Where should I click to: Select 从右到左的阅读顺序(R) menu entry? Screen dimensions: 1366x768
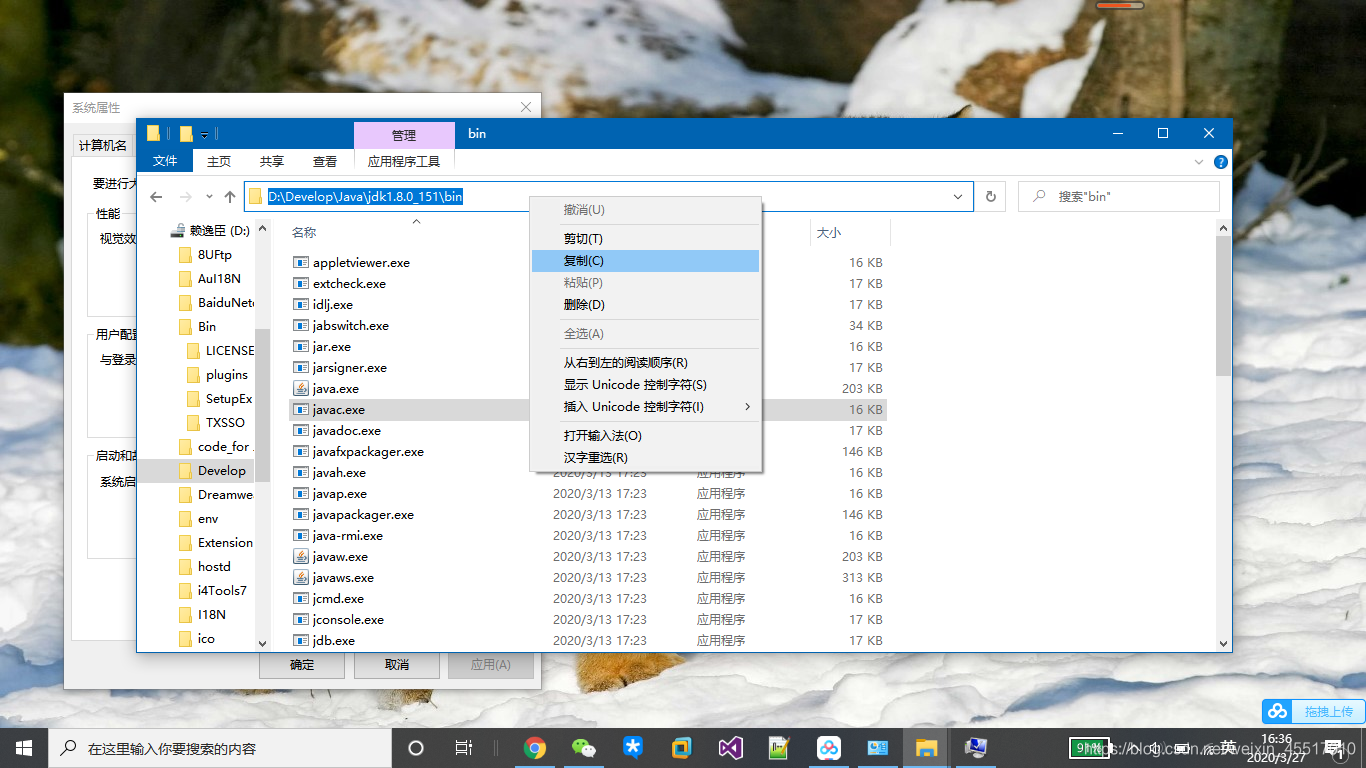pyautogui.click(x=645, y=363)
